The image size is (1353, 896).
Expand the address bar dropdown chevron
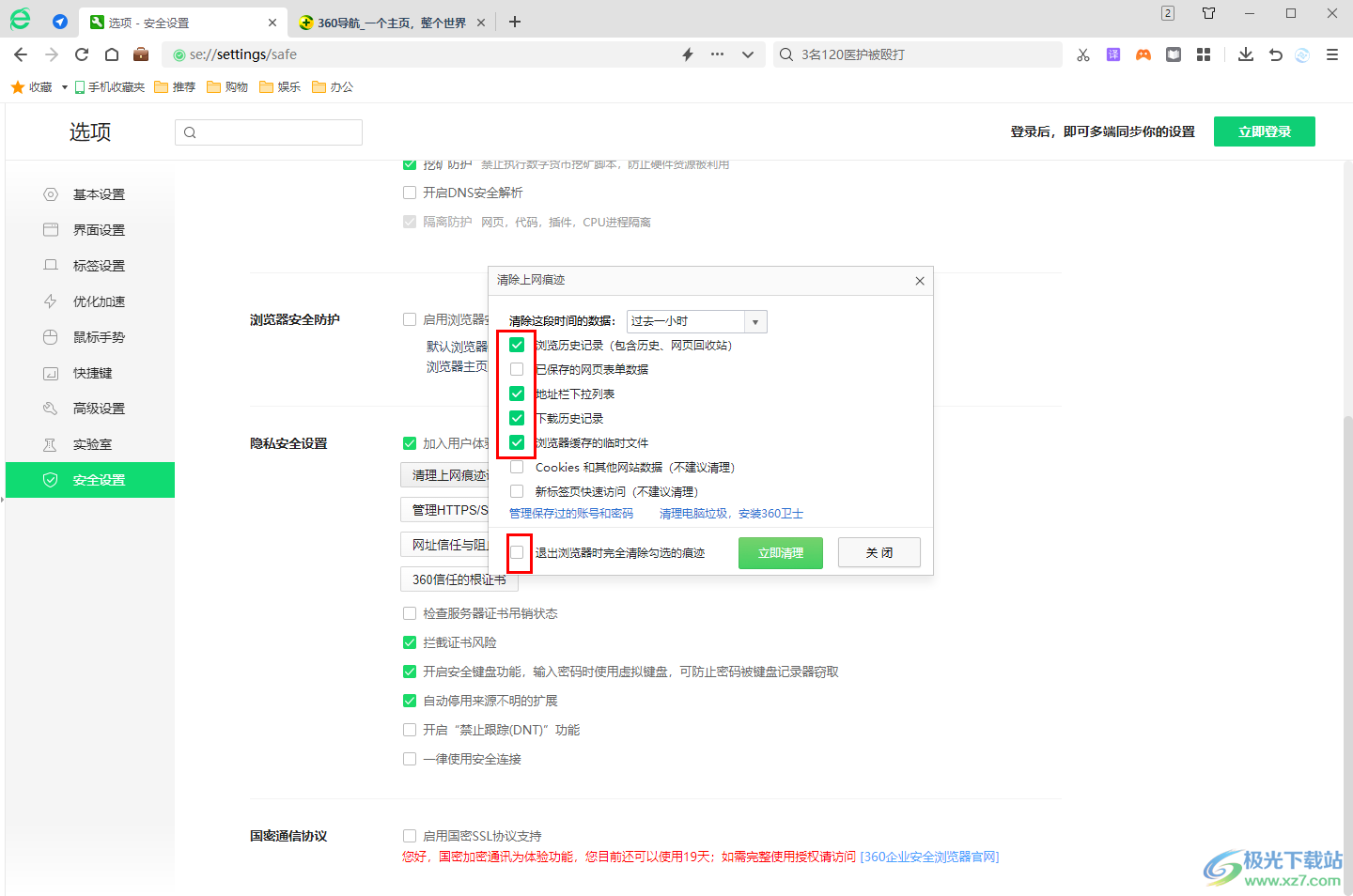[x=748, y=54]
